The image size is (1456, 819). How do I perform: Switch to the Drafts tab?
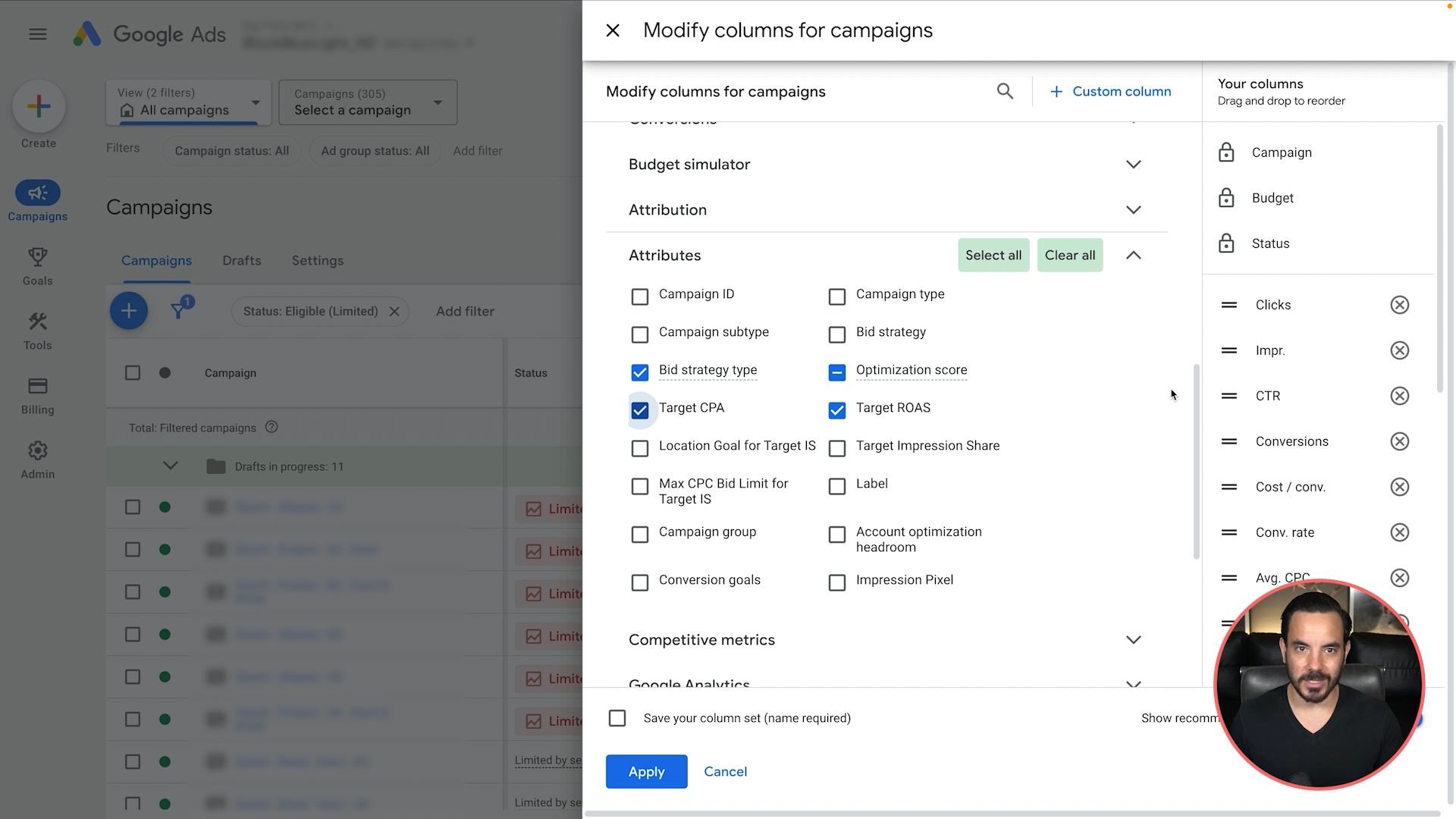[241, 260]
